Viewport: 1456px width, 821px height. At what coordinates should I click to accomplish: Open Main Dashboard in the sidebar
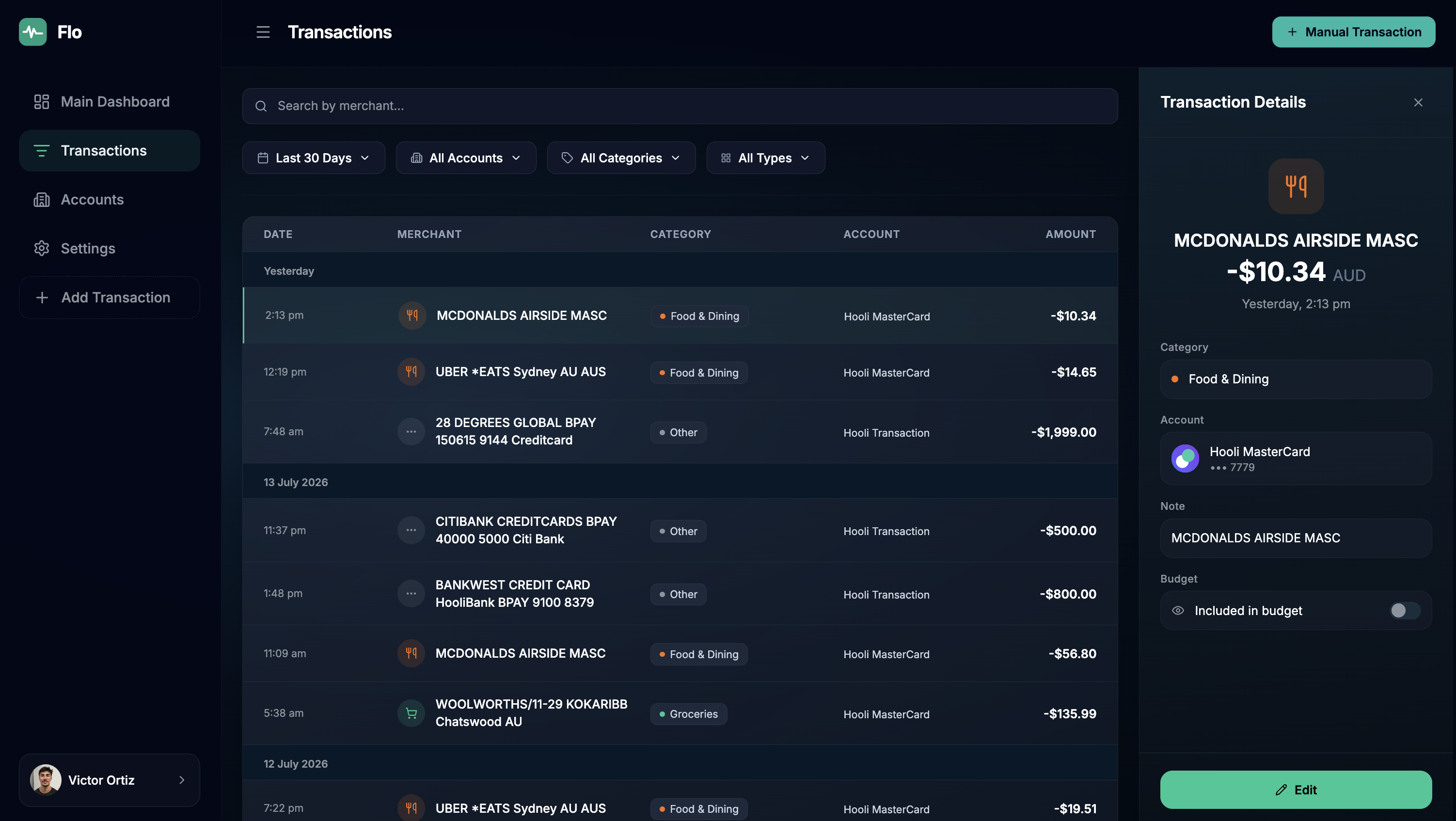pyautogui.click(x=109, y=102)
